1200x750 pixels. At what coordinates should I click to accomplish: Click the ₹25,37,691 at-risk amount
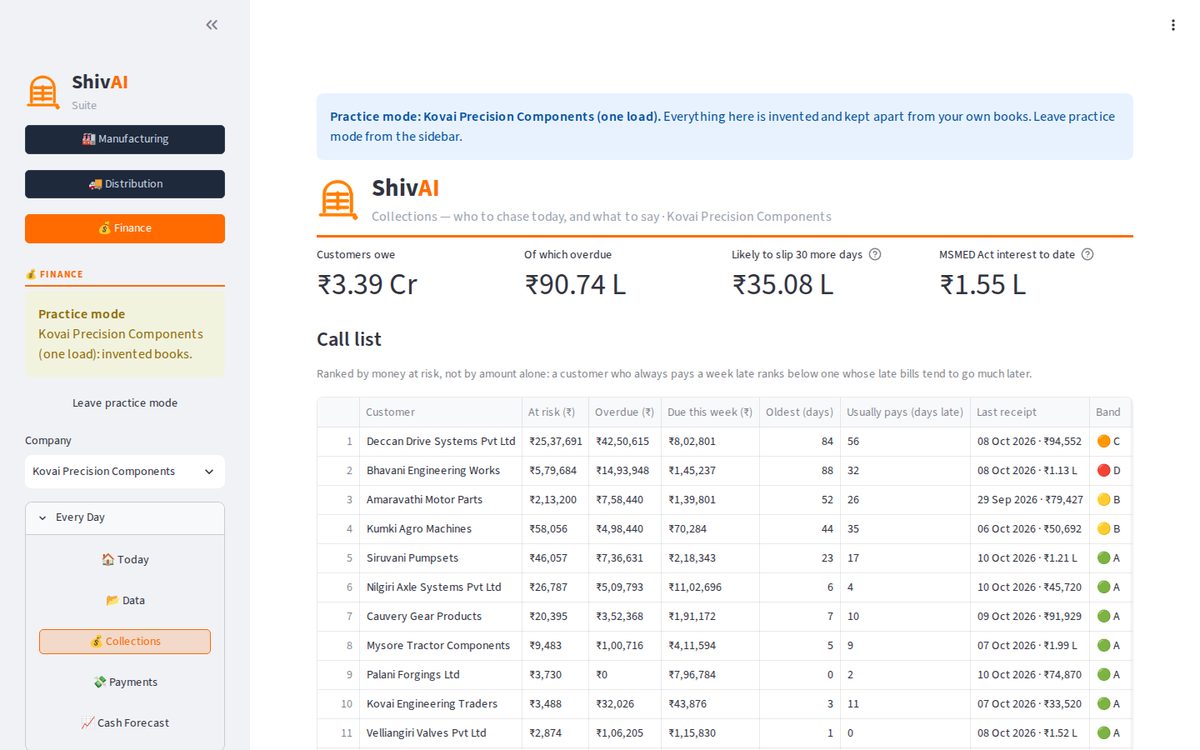tap(555, 441)
